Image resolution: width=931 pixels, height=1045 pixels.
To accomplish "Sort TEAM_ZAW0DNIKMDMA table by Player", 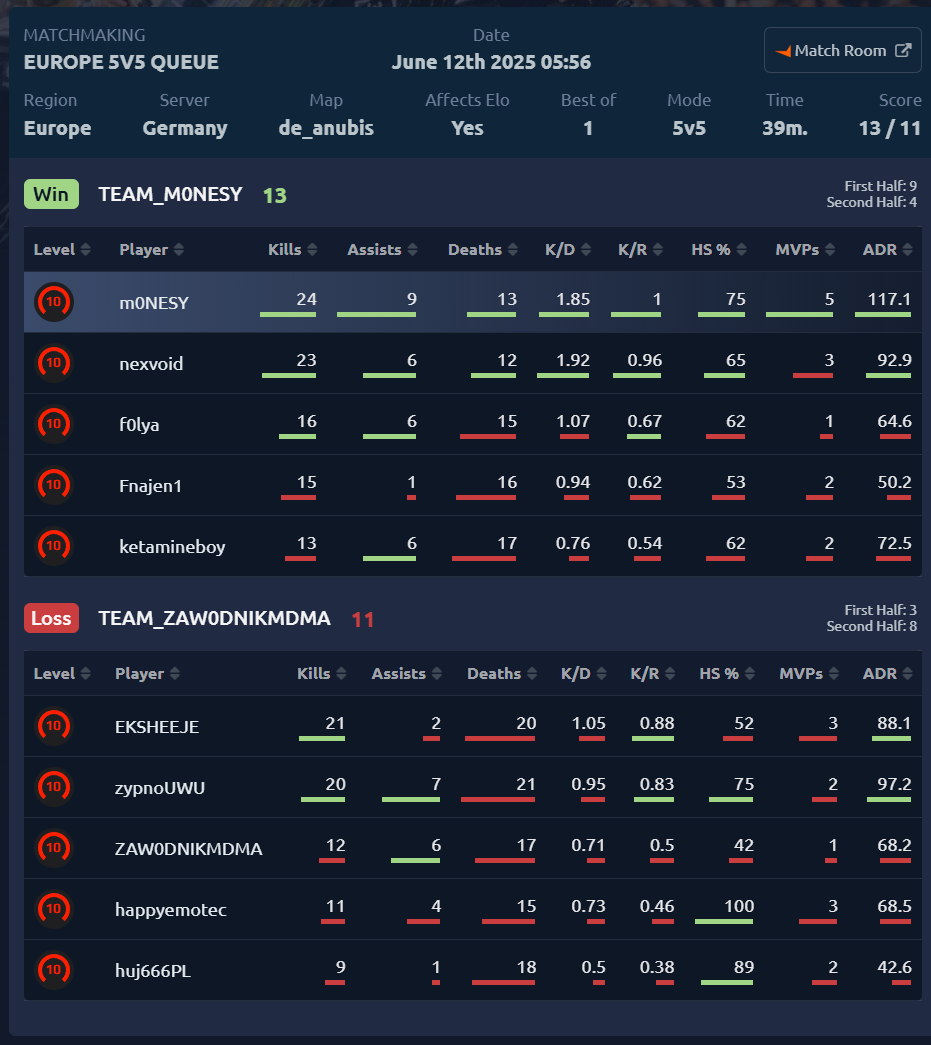I will 147,674.
